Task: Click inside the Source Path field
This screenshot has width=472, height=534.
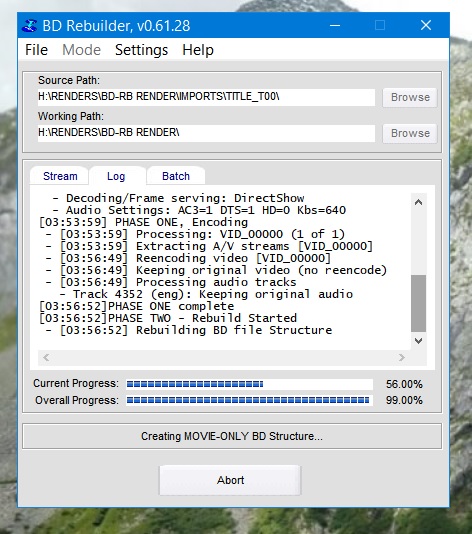Action: (206, 97)
